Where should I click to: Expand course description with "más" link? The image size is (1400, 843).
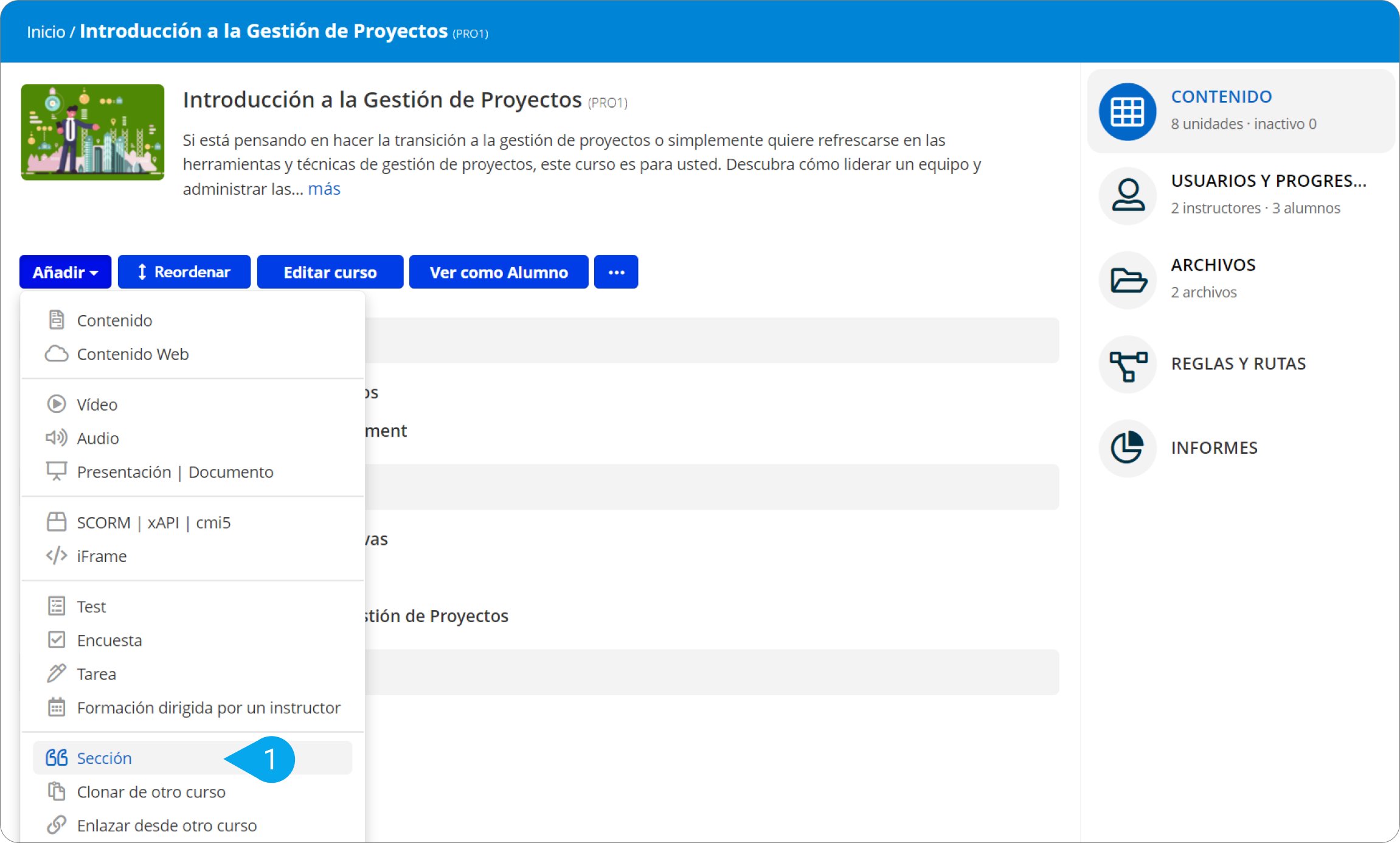(324, 189)
